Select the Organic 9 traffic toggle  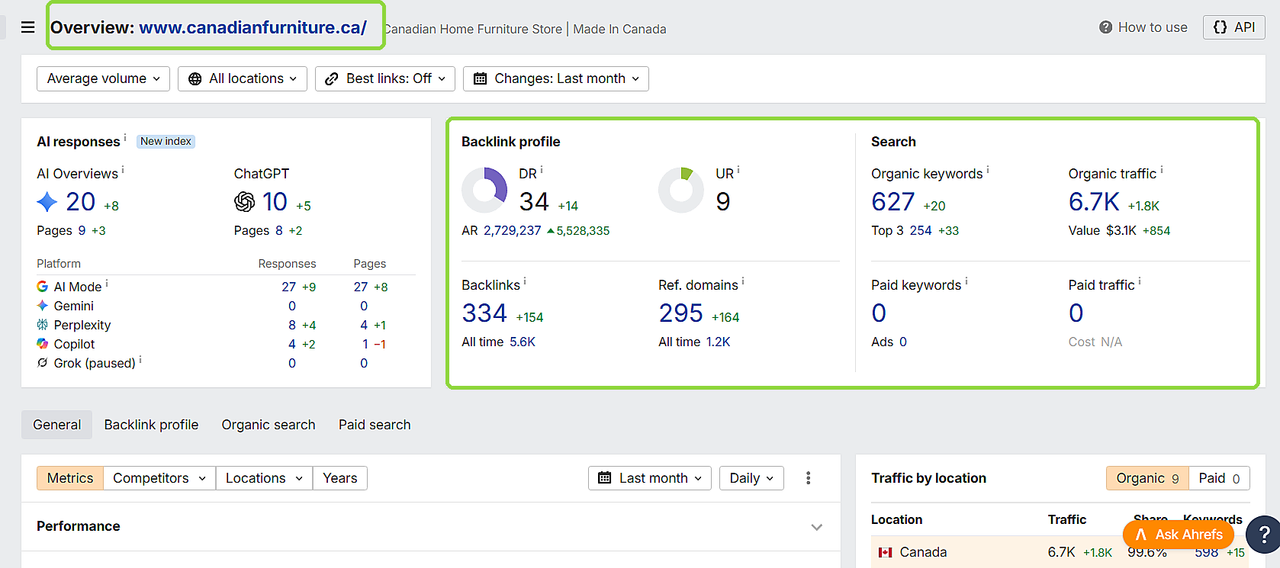tap(1147, 478)
